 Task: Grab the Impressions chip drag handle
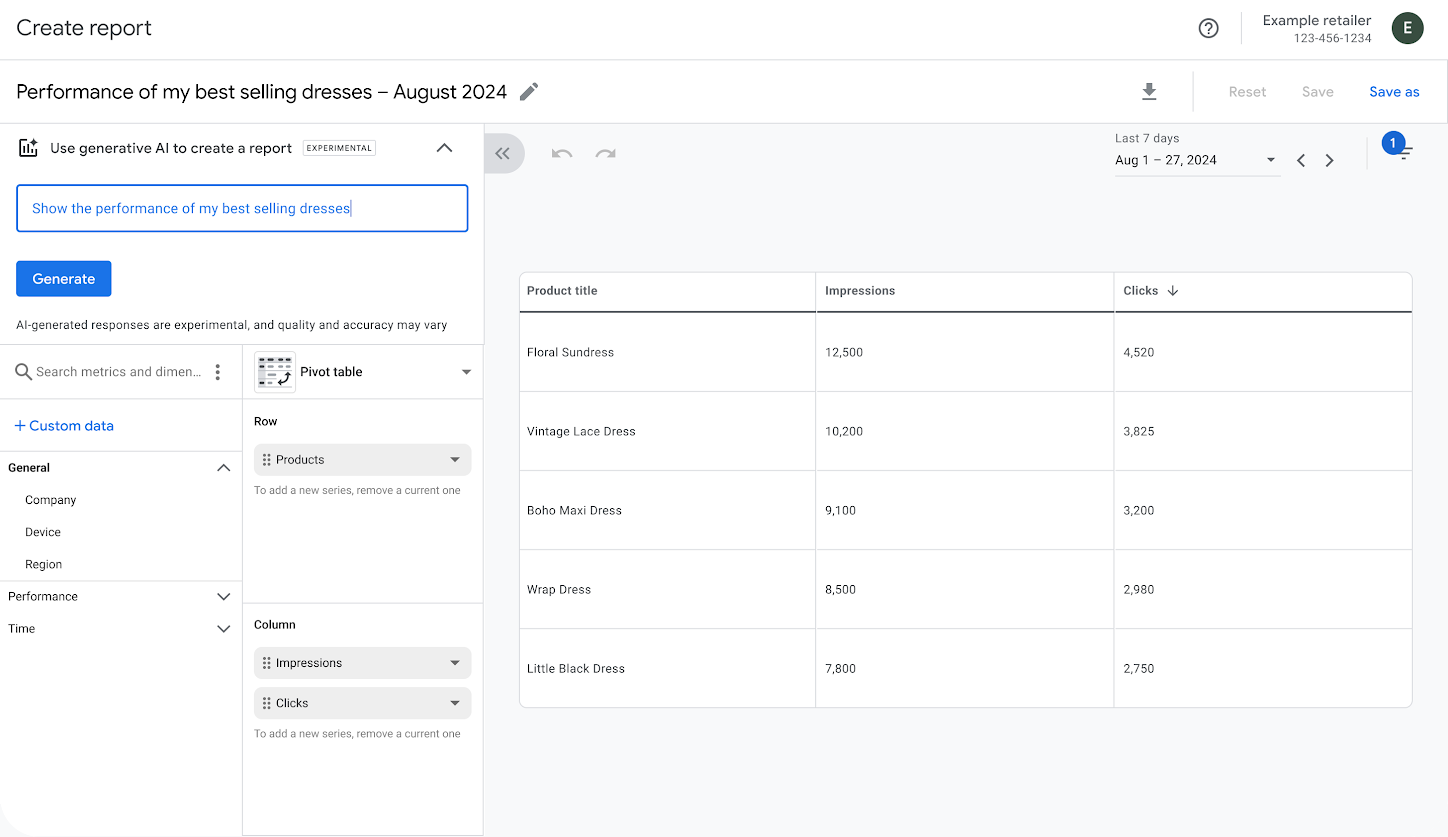click(267, 663)
